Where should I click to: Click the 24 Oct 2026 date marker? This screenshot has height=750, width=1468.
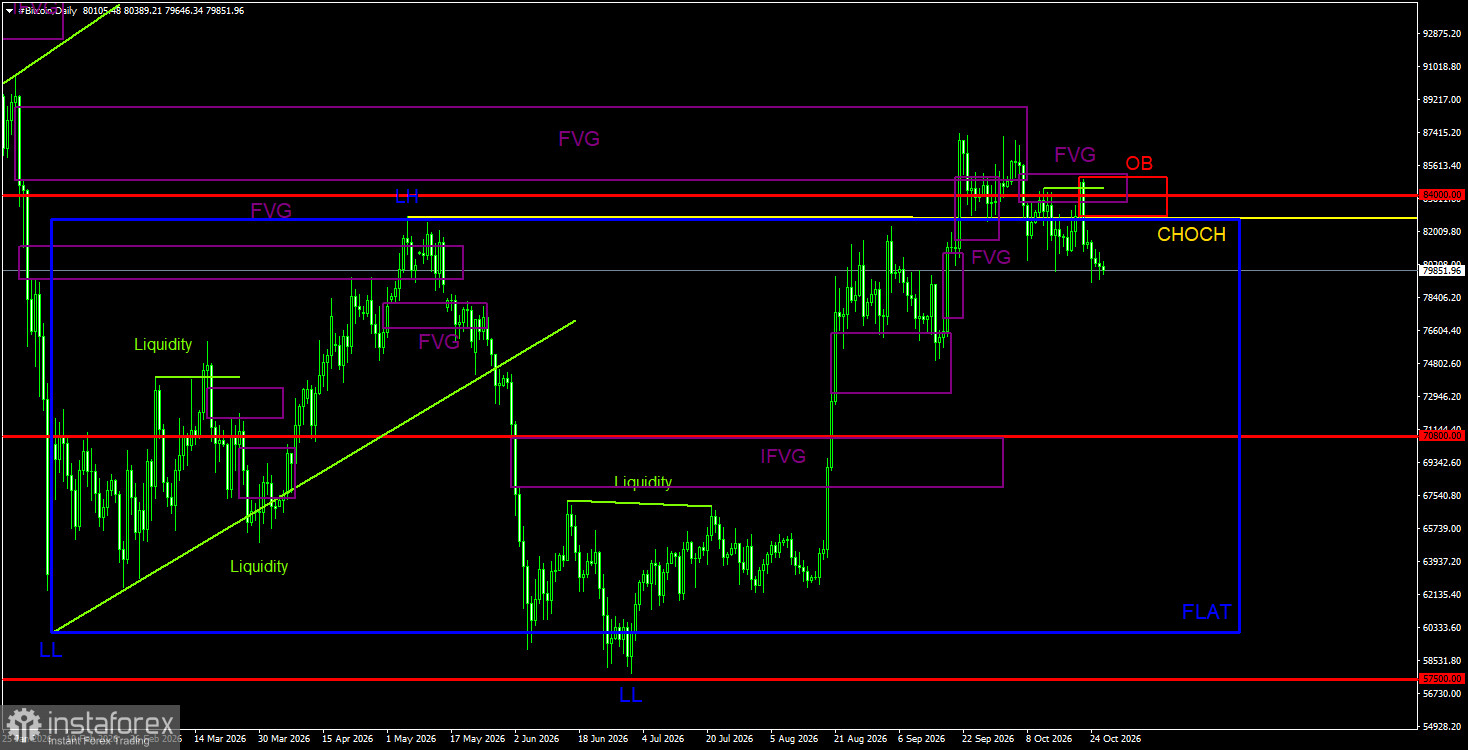tap(1115, 739)
